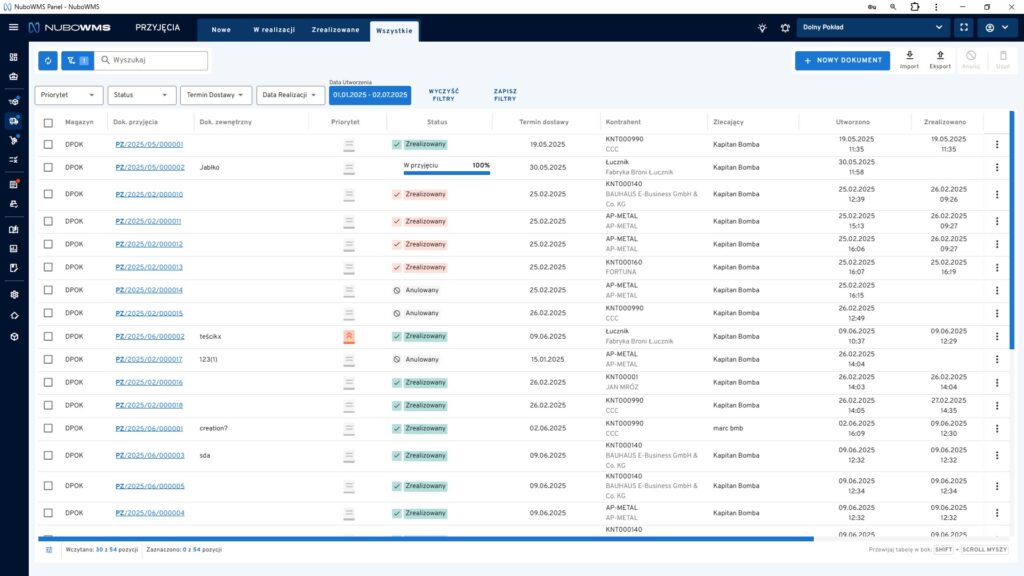Image resolution: width=1024 pixels, height=576 pixels.
Task: Click the settings gear icon in sidebar
Action: click(14, 295)
